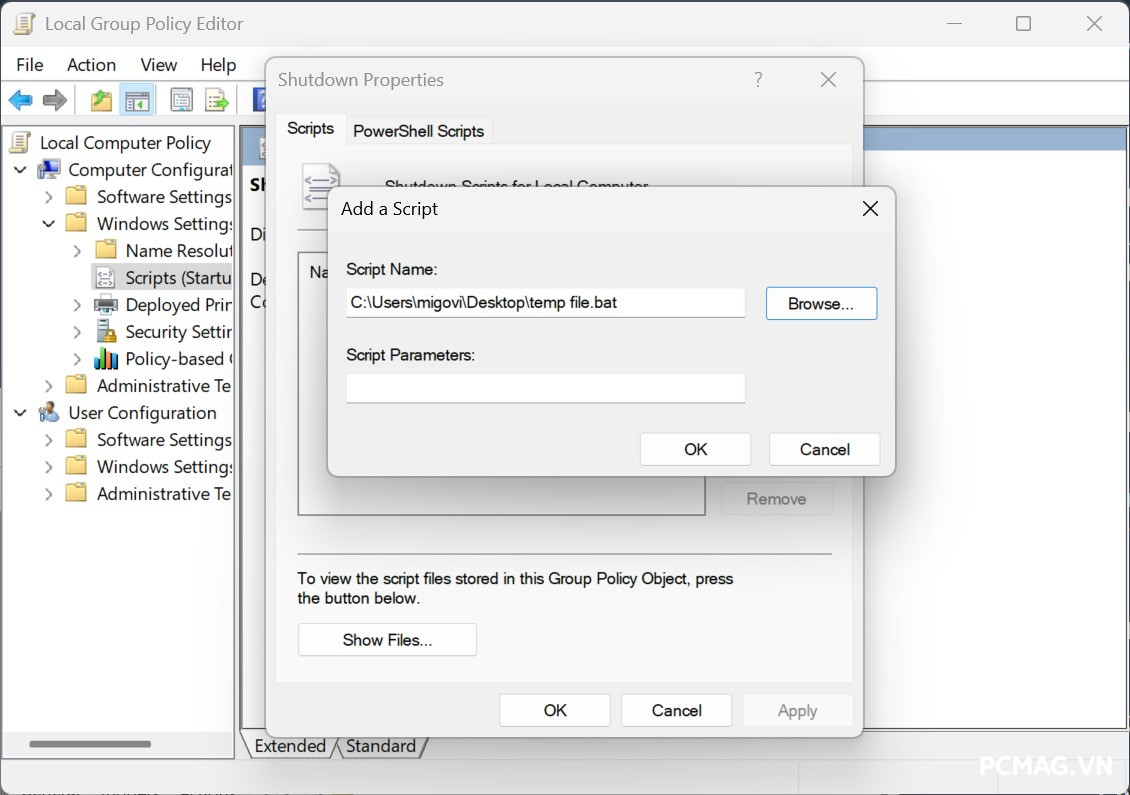Click into the Script Parameters field

[x=545, y=388]
